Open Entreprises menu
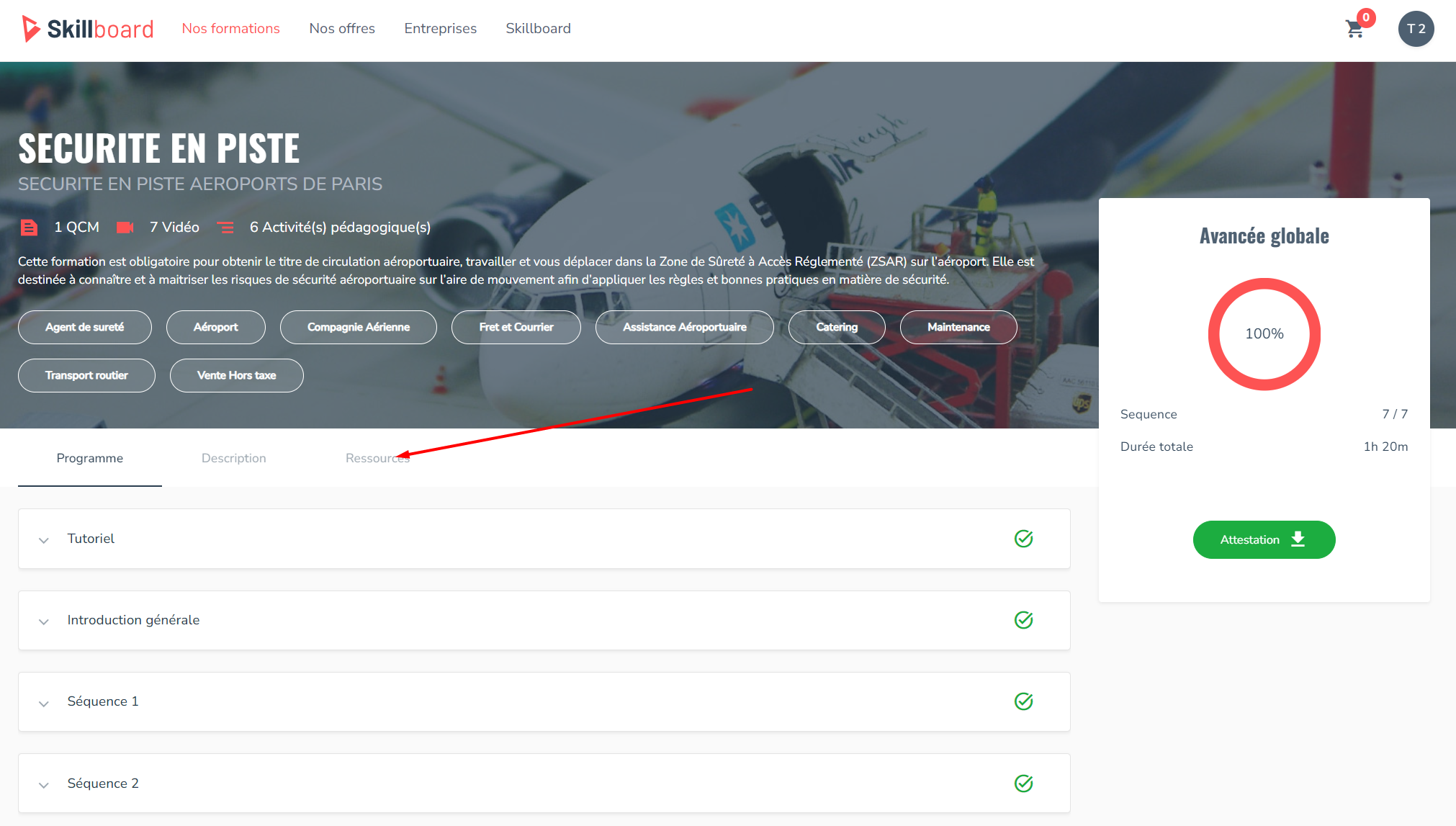 click(440, 29)
